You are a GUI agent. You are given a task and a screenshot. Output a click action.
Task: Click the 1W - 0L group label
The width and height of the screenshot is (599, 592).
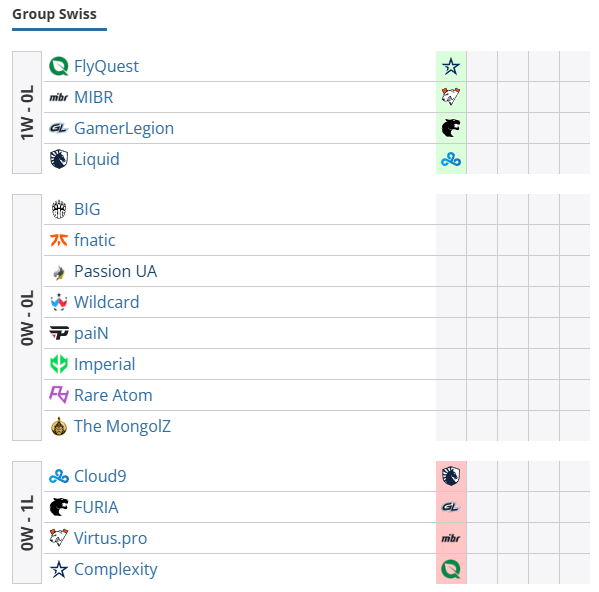click(27, 112)
